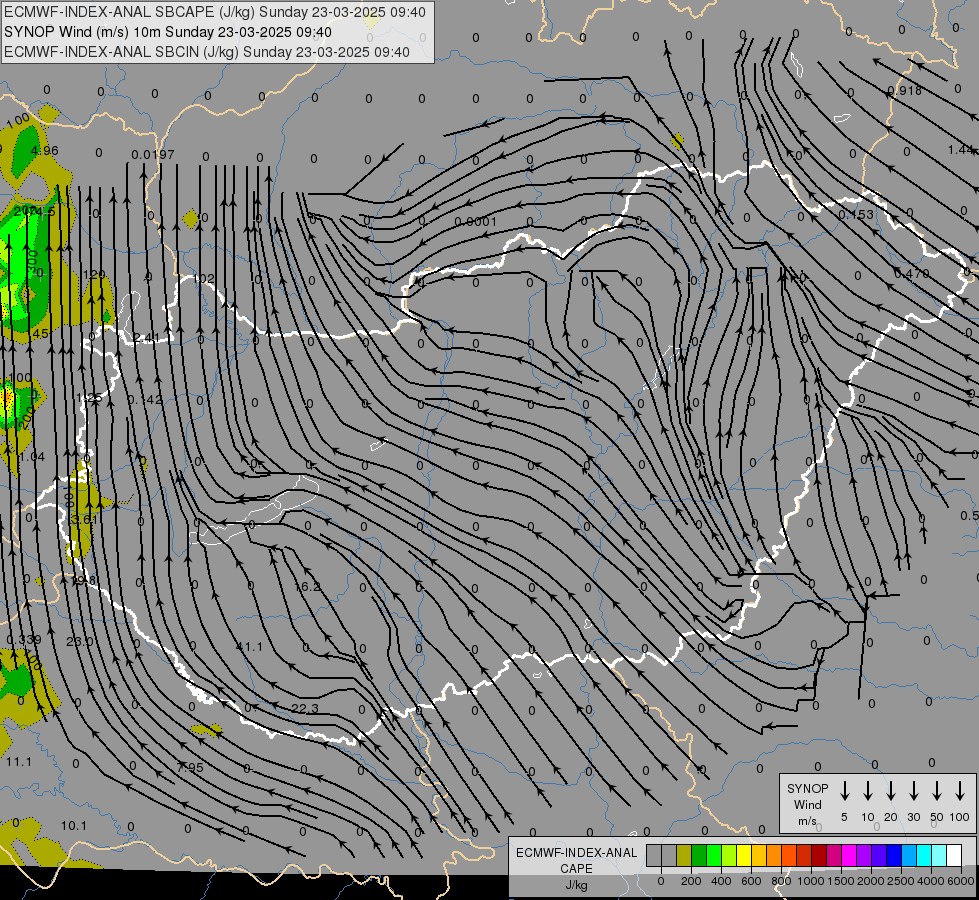This screenshot has height=900, width=979.
Task: Click the 1000 tick on CAPE scale
Action: click(x=811, y=881)
